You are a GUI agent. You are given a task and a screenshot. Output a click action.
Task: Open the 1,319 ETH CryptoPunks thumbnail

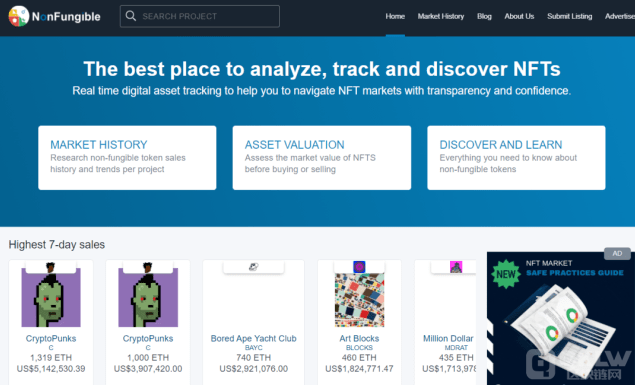pyautogui.click(x=51, y=298)
